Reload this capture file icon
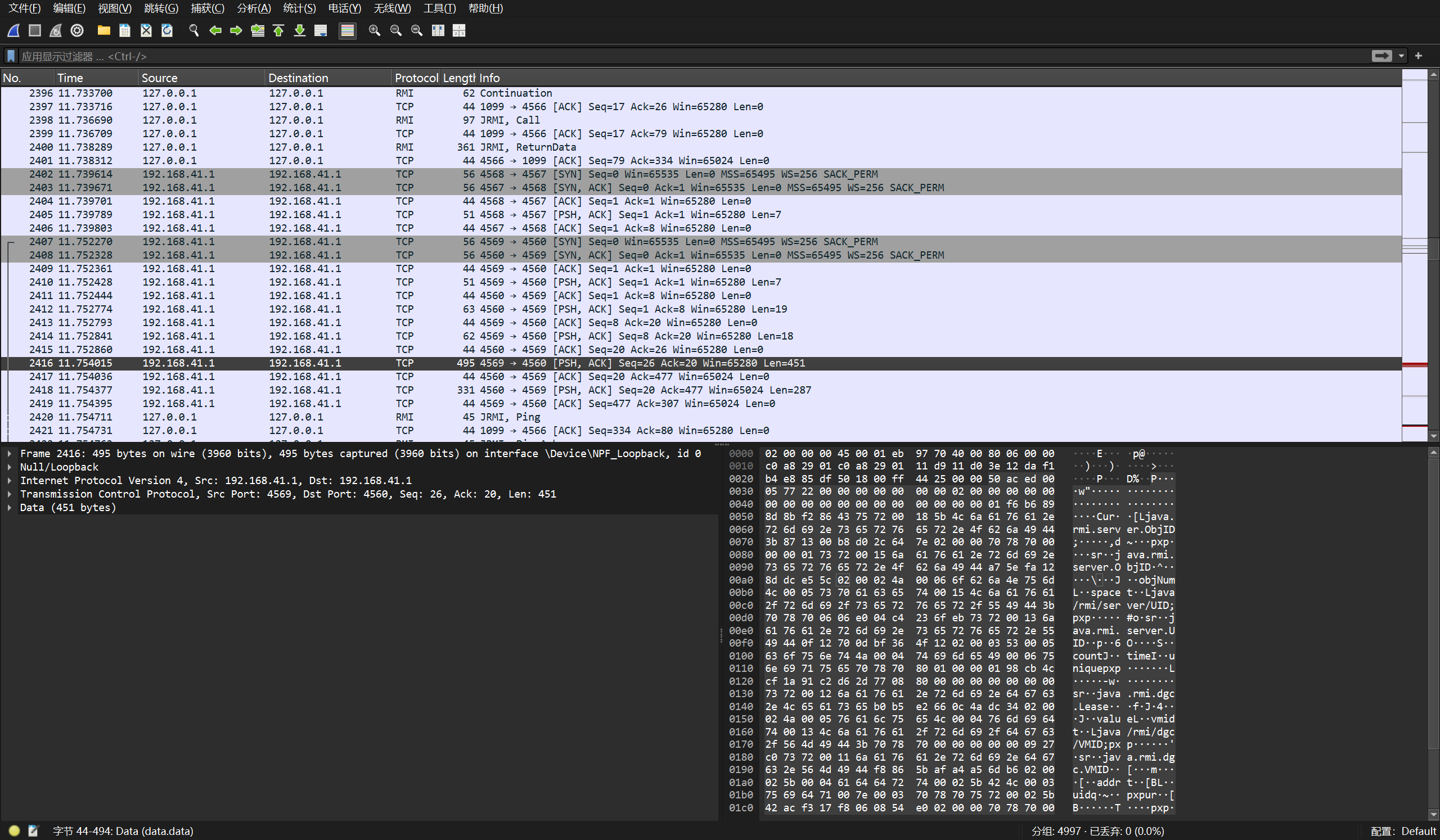The height and width of the screenshot is (840, 1440). 167,30
